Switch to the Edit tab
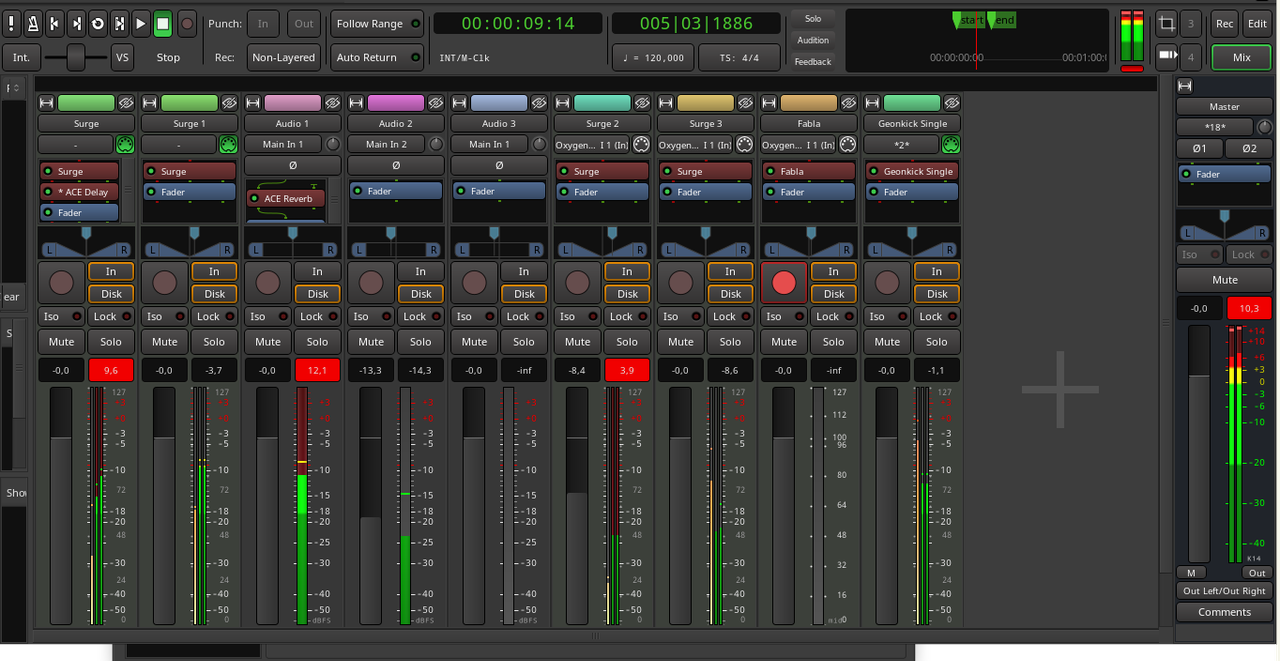The height and width of the screenshot is (661, 1280). coord(1257,23)
